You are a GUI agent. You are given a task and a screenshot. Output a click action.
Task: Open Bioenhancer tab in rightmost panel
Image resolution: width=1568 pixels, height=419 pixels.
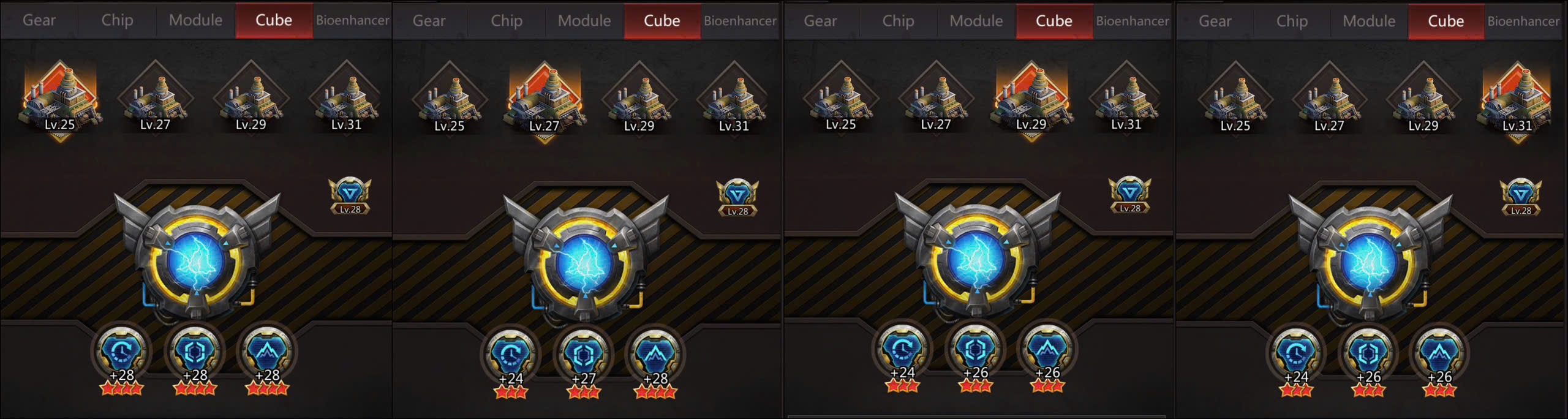pyautogui.click(x=1524, y=21)
